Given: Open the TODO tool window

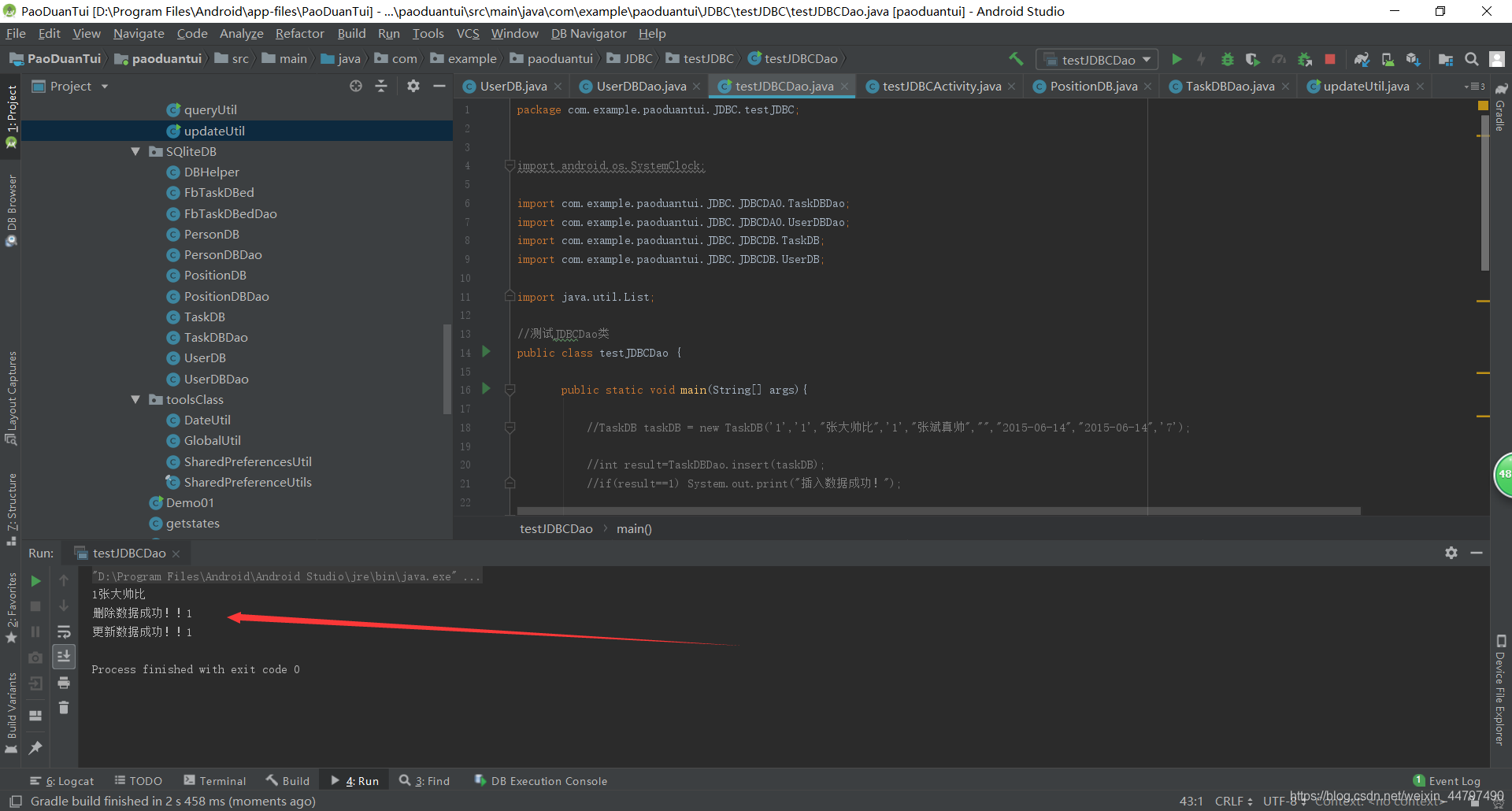Looking at the screenshot, I should coord(139,781).
